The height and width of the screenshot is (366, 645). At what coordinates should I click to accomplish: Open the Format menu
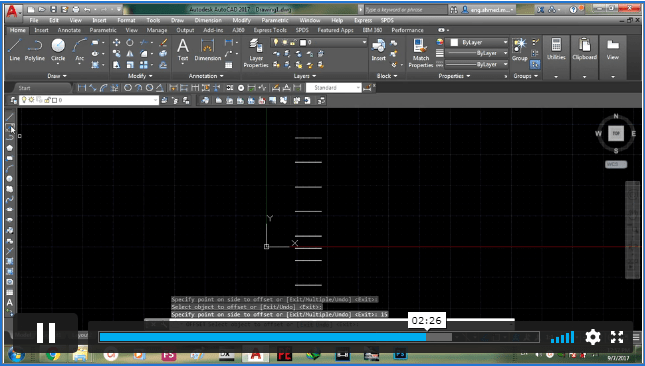[x=126, y=20]
